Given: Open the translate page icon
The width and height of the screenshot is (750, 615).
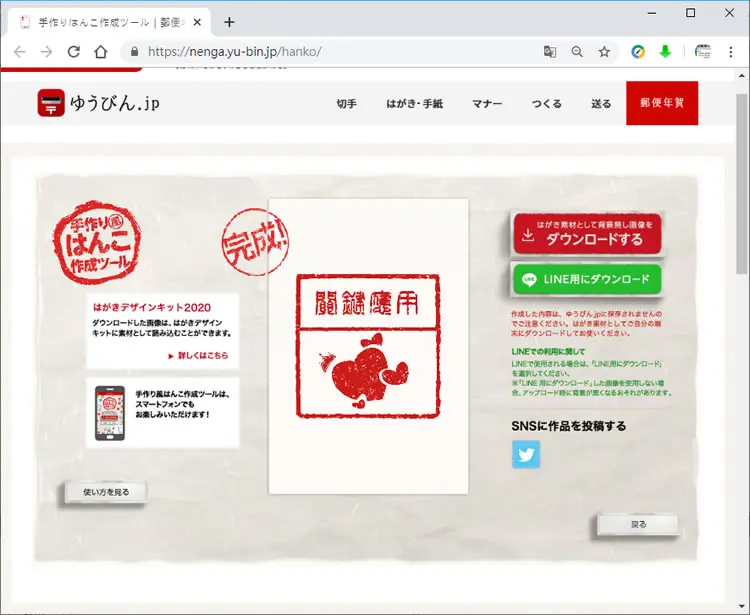Looking at the screenshot, I should [550, 52].
